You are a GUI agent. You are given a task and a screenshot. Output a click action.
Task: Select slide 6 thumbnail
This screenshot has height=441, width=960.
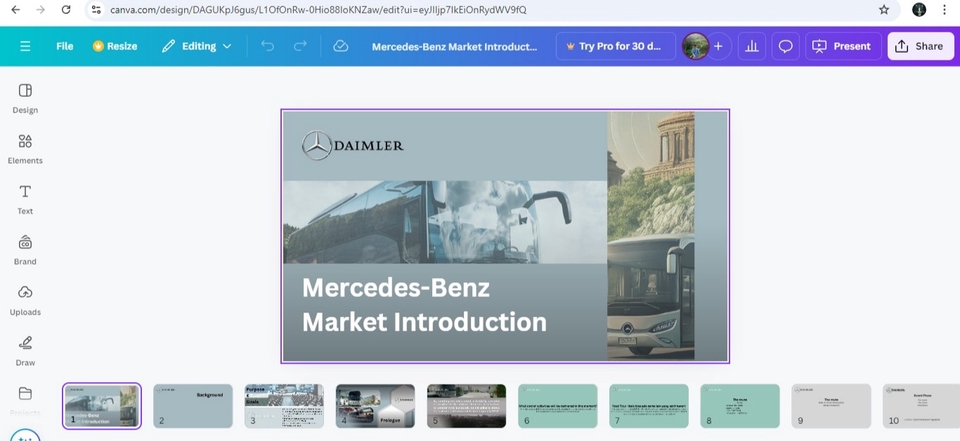tap(558, 405)
